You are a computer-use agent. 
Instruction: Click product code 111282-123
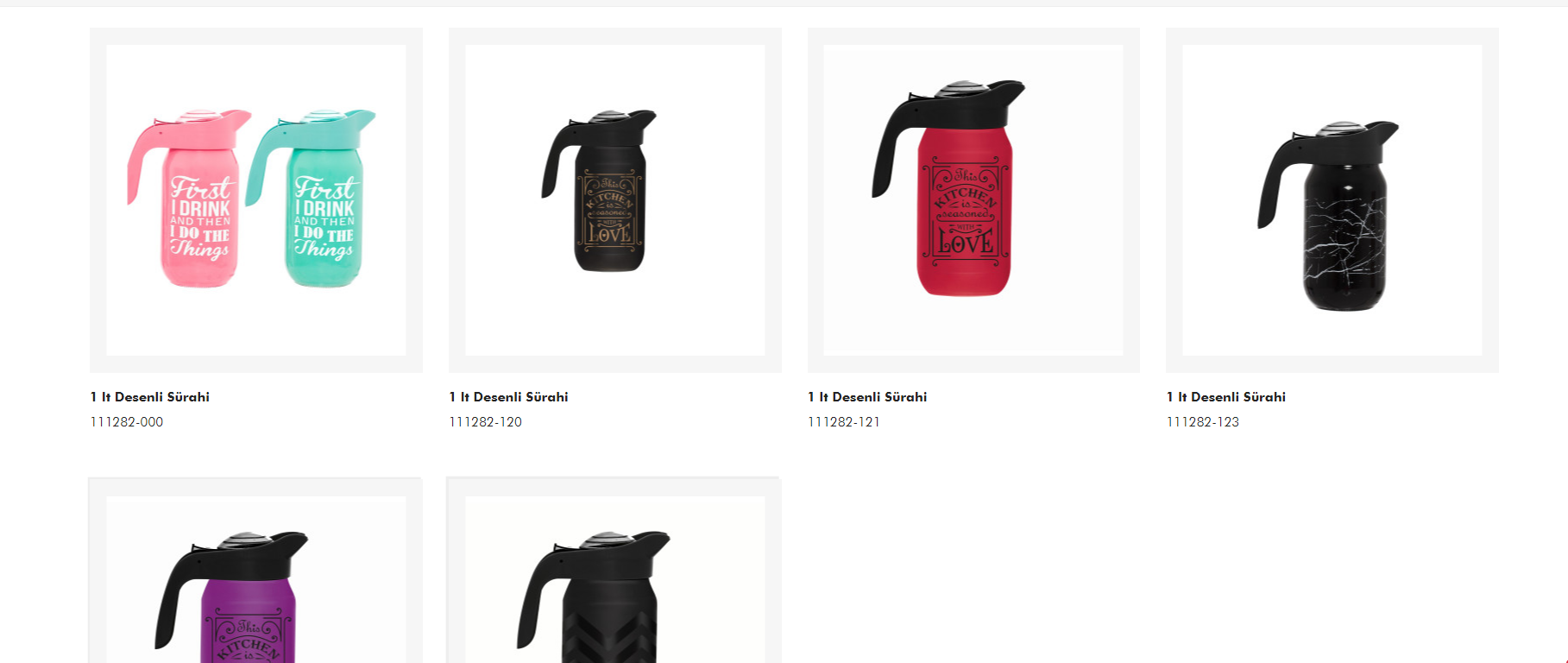pos(1203,422)
